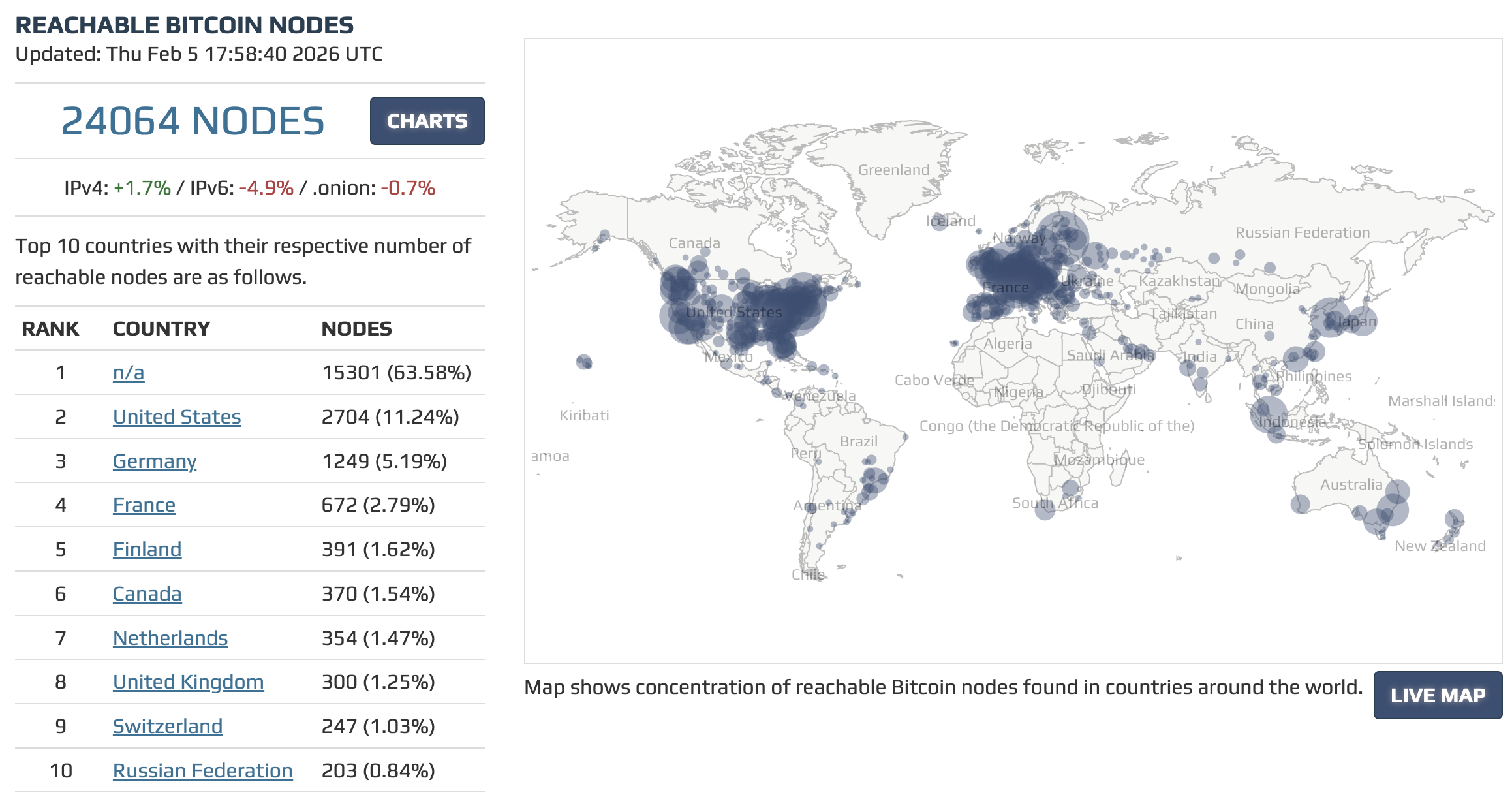Click Brazil label on the map

pyautogui.click(x=859, y=442)
